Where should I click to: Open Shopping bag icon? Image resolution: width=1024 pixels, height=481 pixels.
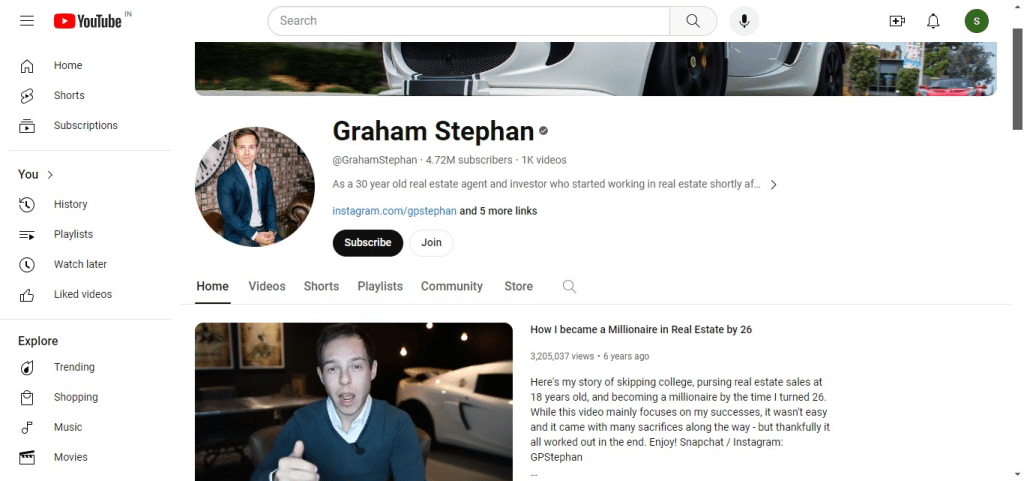(27, 397)
